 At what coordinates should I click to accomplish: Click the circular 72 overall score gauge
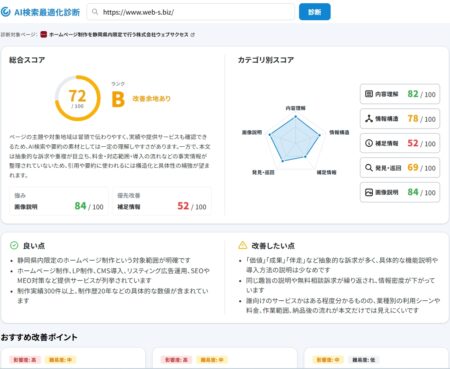tap(77, 98)
